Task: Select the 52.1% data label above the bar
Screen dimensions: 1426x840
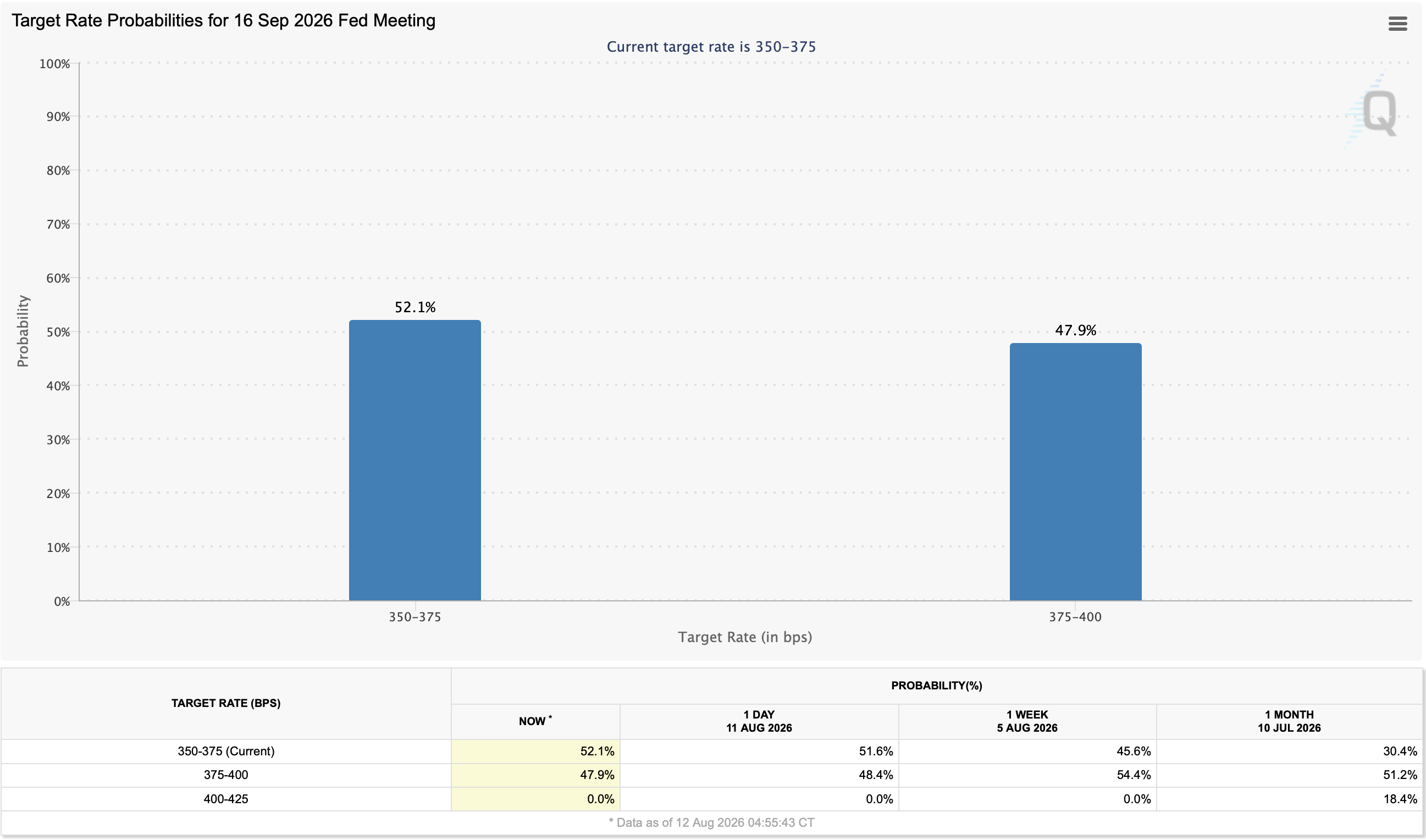Action: [415, 307]
